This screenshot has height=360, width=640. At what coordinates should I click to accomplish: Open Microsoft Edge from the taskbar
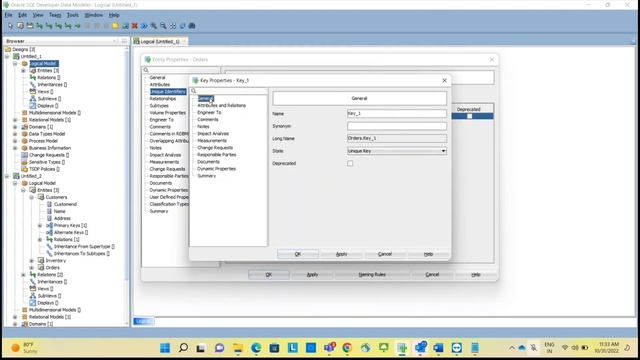click(256, 348)
